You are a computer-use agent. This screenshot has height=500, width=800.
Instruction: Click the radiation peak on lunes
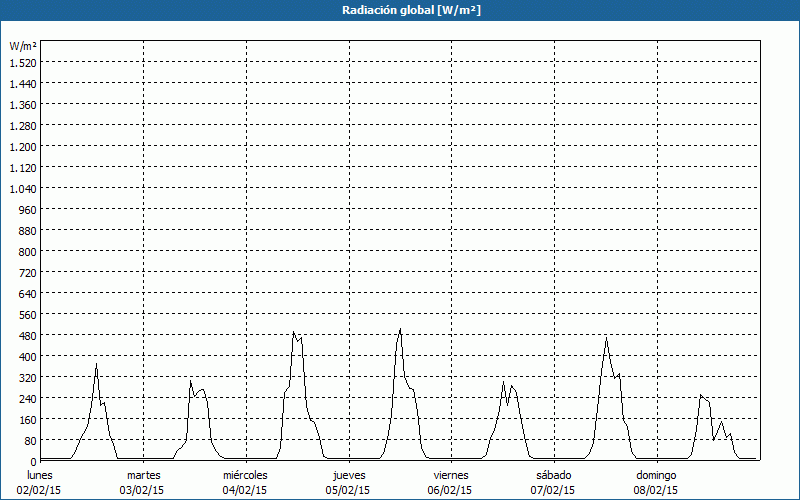(96, 364)
